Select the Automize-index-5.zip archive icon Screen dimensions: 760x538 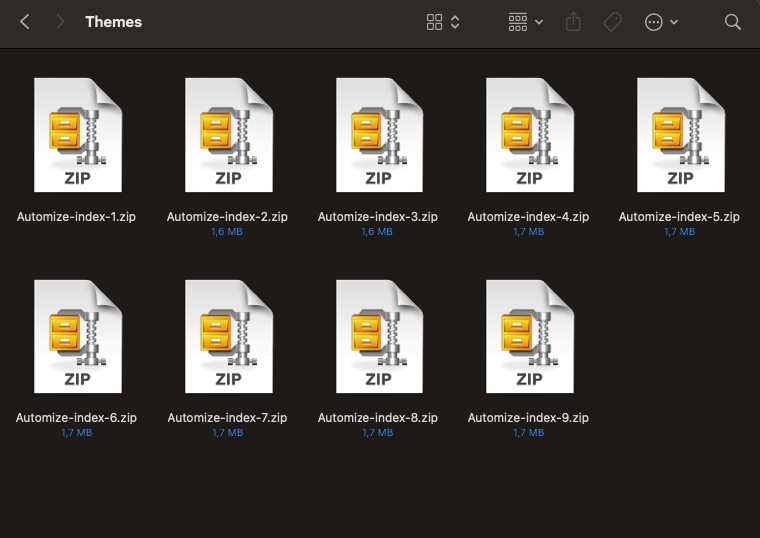coord(680,135)
